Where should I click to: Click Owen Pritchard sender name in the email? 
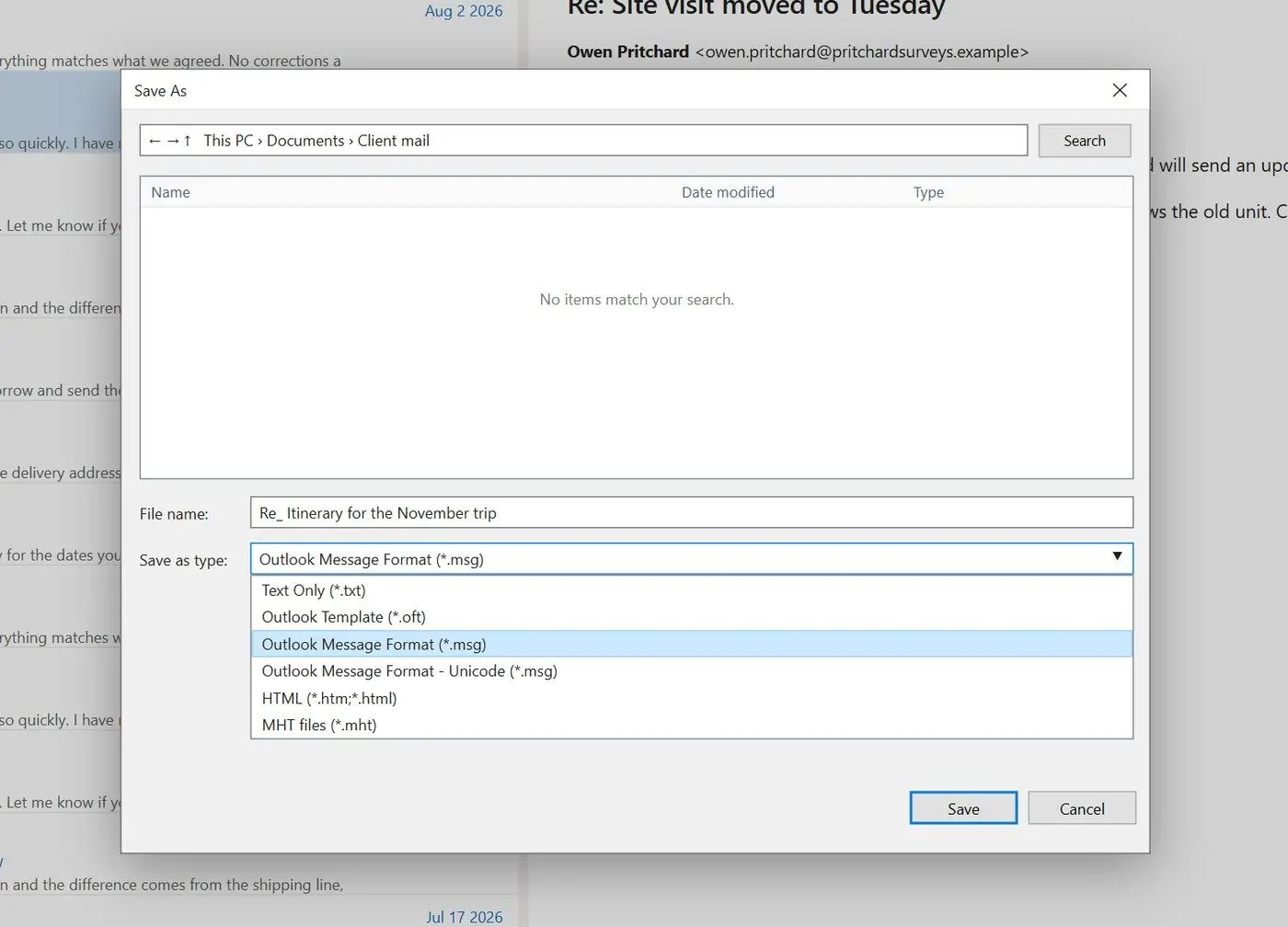pos(628,51)
